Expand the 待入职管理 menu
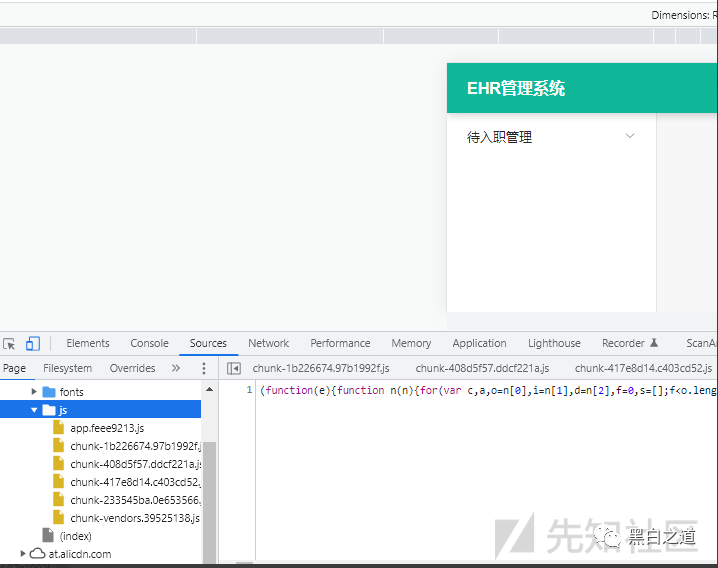This screenshot has height=568, width=718. click(x=551, y=137)
